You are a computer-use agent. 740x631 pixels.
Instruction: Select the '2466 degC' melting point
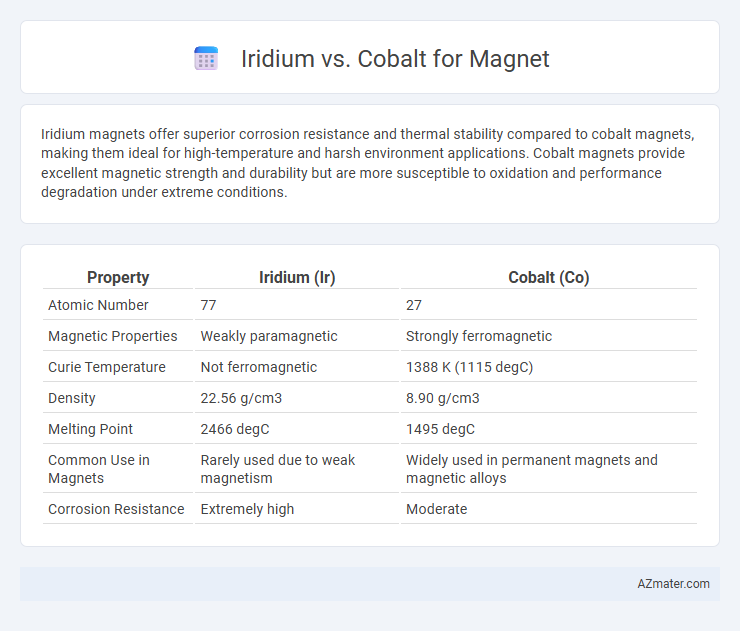[x=235, y=429]
